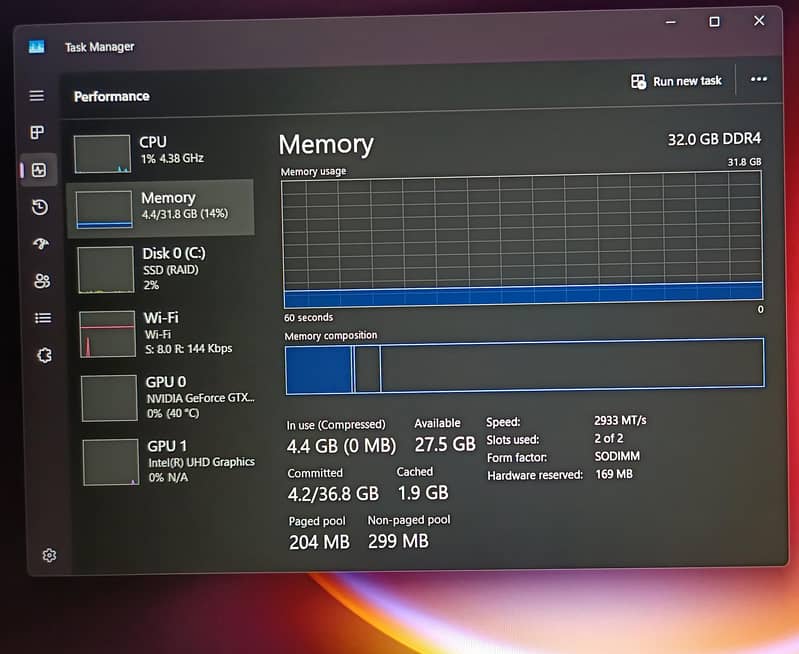Open the hamburger navigation menu
This screenshot has width=799, height=654.
pos(37,95)
